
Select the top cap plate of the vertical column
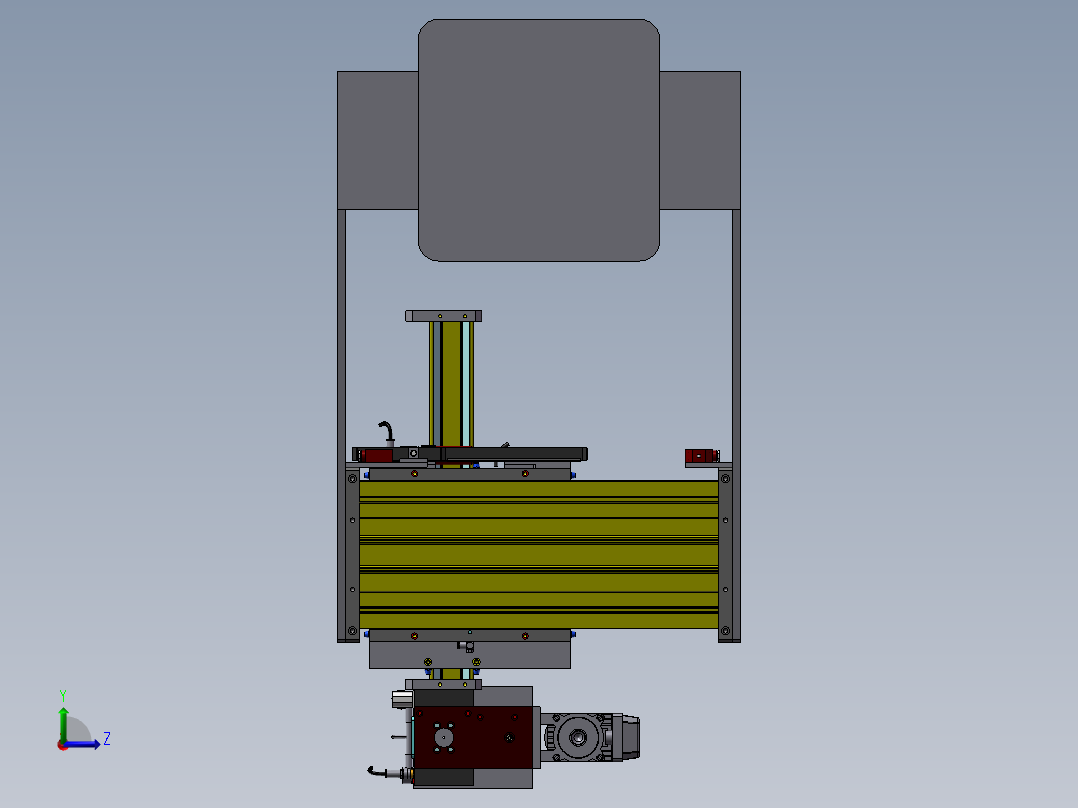point(443,316)
